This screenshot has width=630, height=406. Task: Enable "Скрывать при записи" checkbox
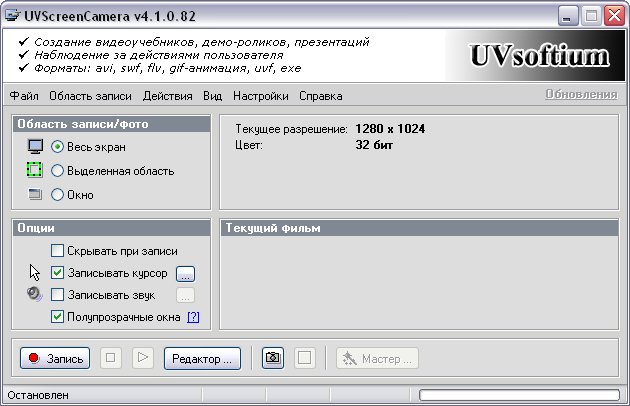(58, 251)
